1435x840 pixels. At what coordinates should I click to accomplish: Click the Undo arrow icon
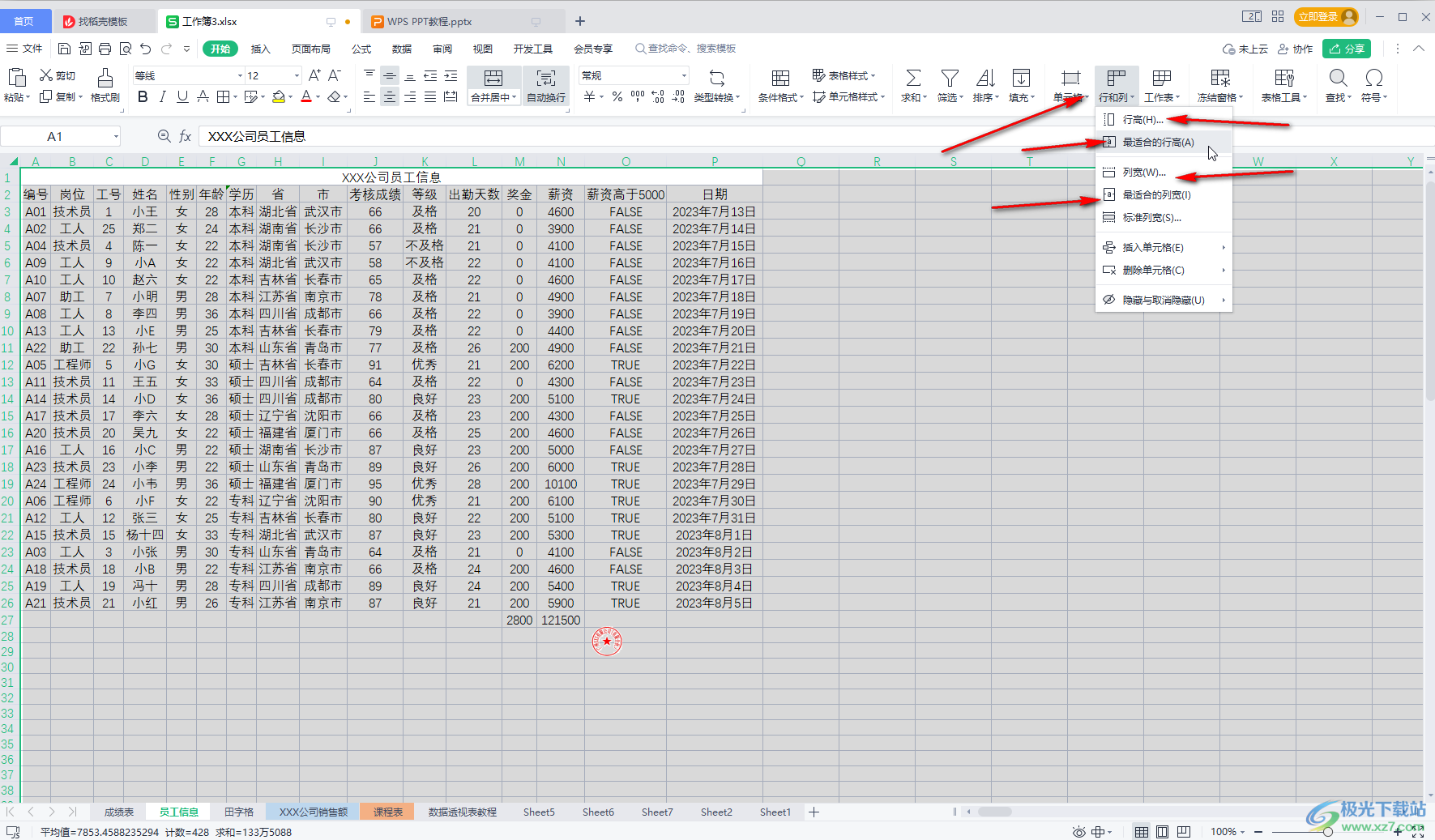click(x=145, y=49)
